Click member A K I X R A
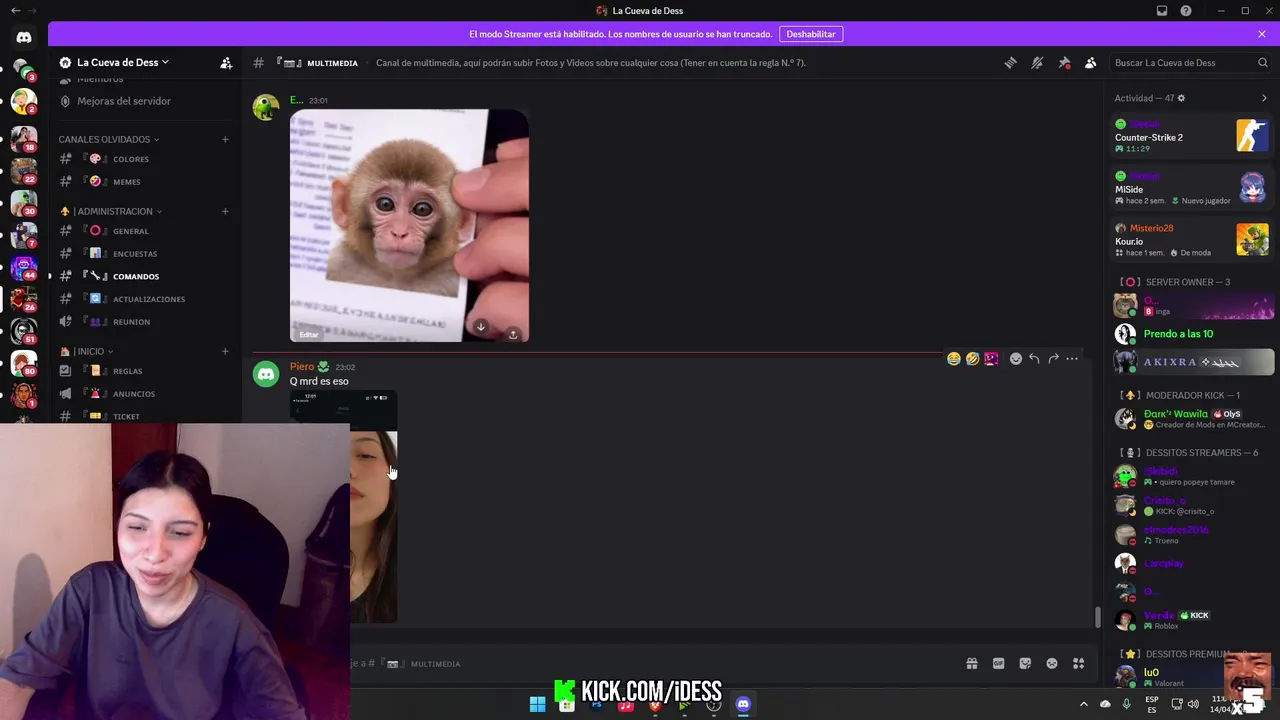Image resolution: width=1280 pixels, height=720 pixels. 1192,361
